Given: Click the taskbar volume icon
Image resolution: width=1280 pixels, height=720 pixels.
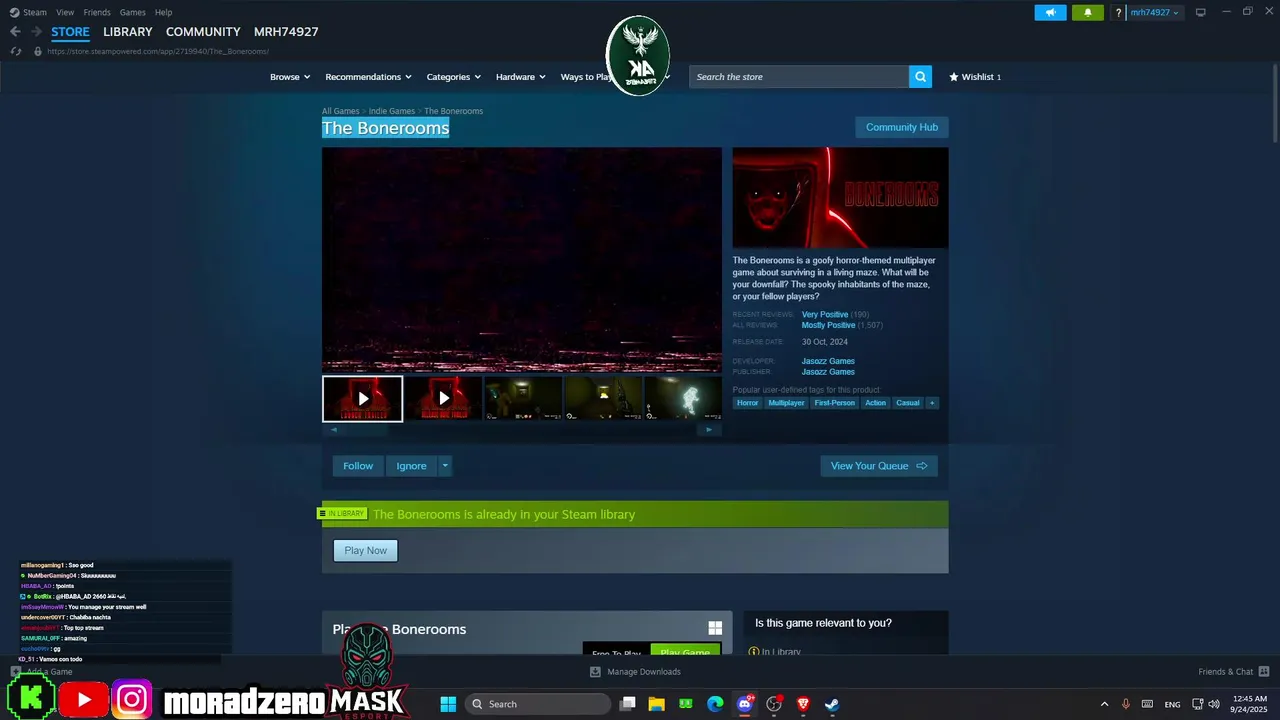Looking at the screenshot, I should click(1216, 704).
